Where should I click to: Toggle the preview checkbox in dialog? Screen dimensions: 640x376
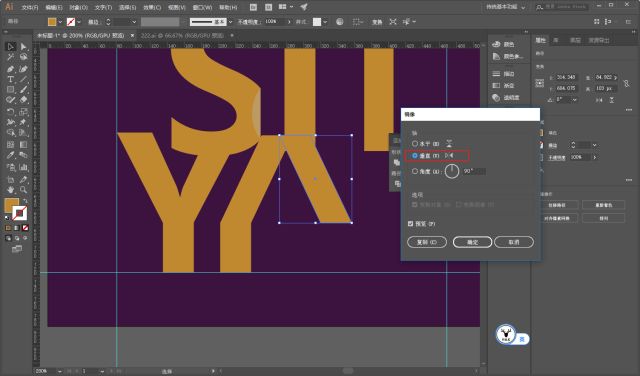[411, 224]
